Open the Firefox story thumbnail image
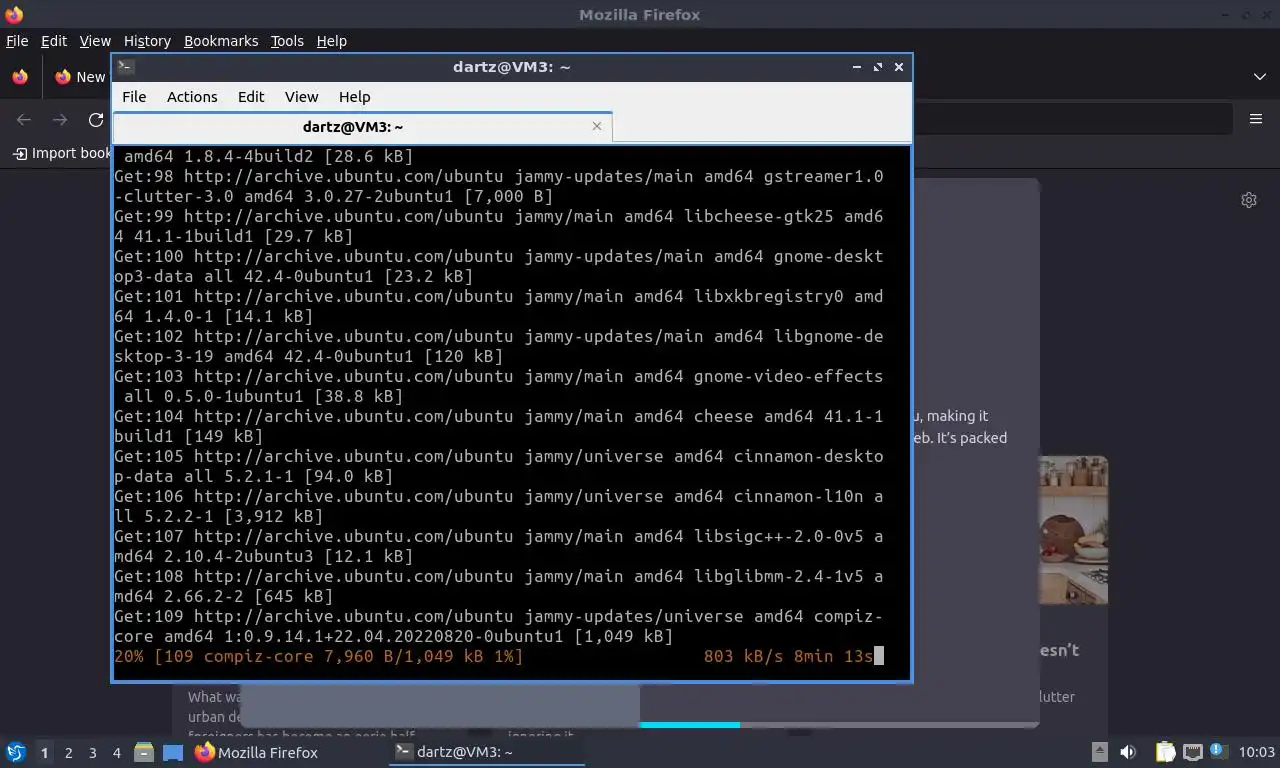Screen dimensions: 1280x768 (x=1074, y=530)
